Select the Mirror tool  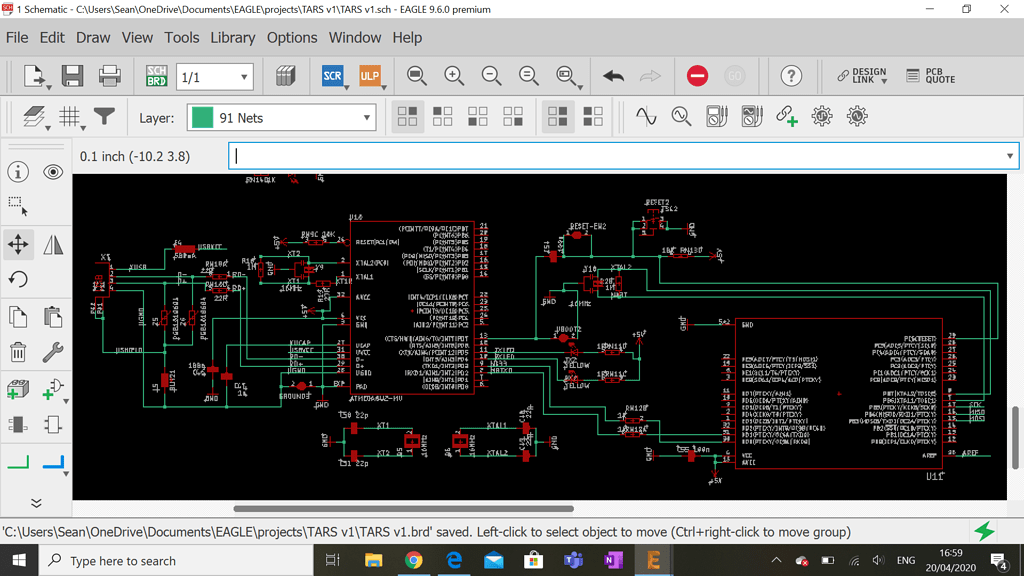pyautogui.click(x=54, y=243)
